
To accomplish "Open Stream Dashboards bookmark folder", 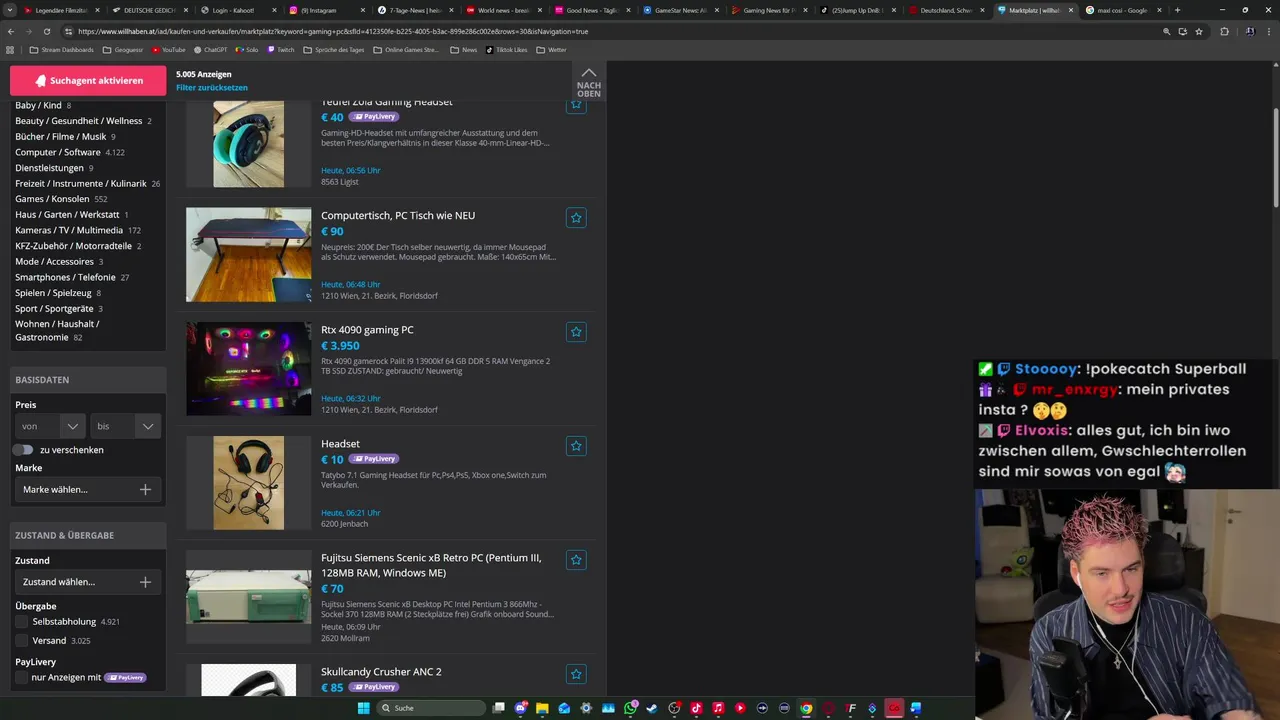I will [x=61, y=49].
